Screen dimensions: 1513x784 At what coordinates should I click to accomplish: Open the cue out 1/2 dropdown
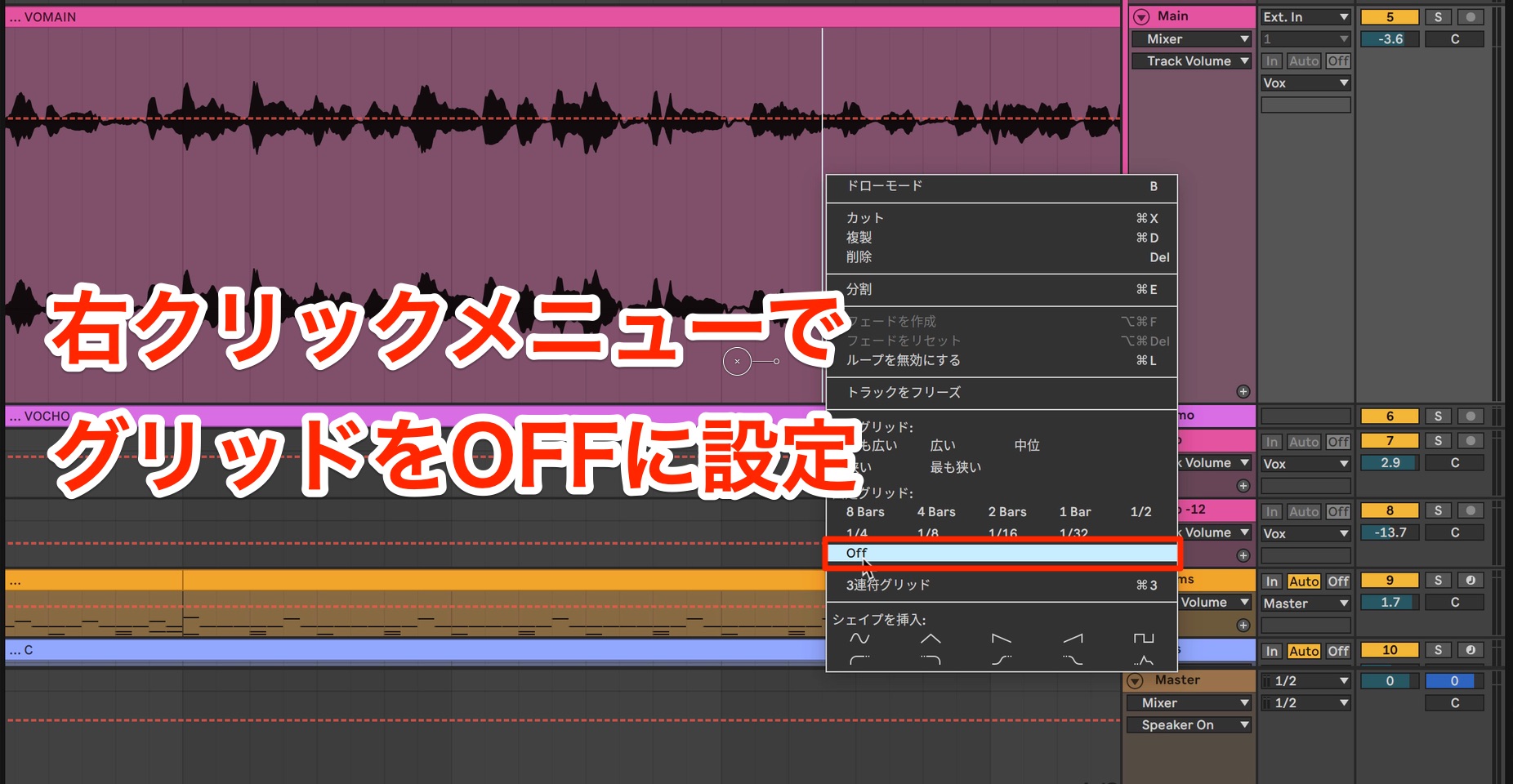(1305, 681)
